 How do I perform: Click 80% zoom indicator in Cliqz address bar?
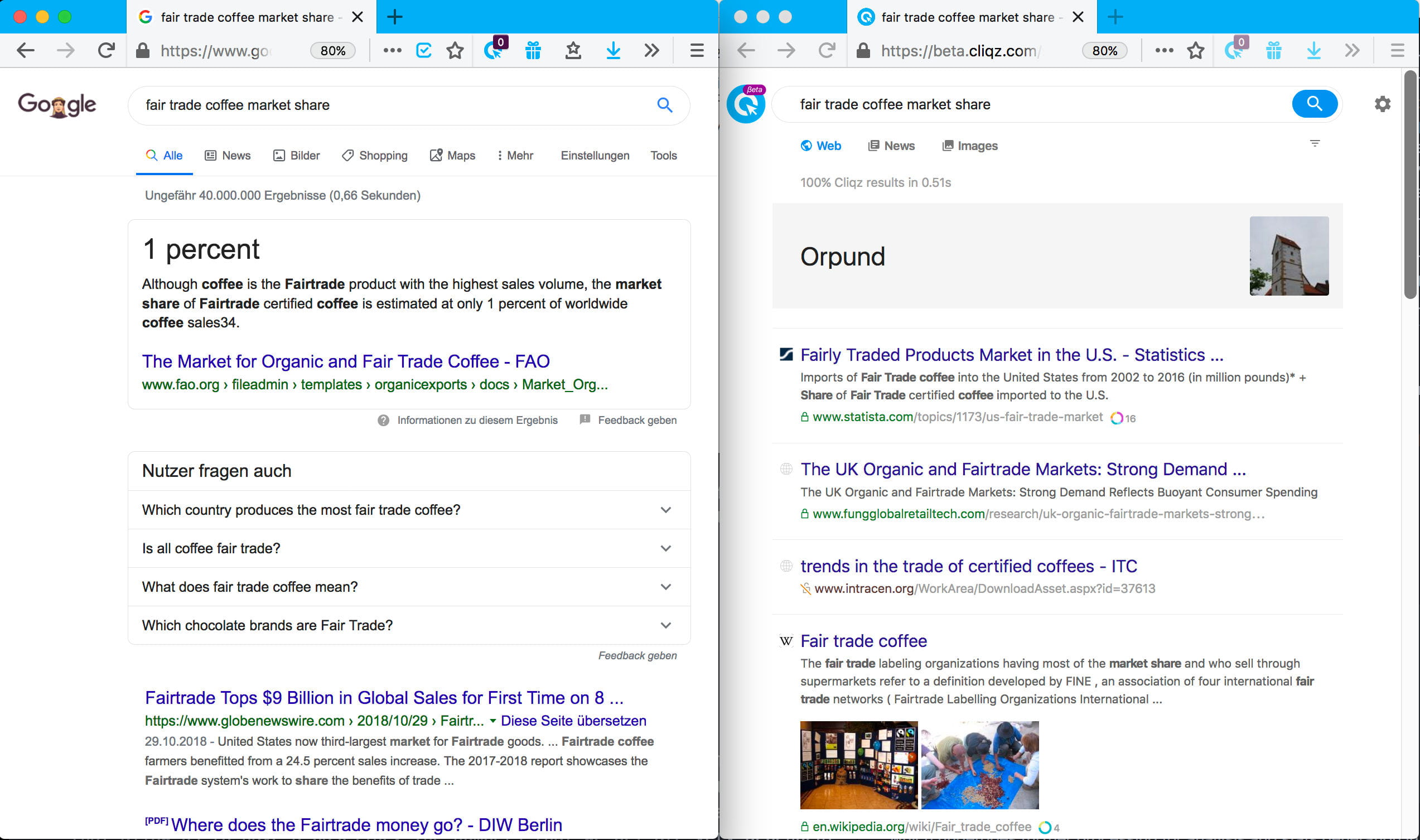click(1104, 51)
